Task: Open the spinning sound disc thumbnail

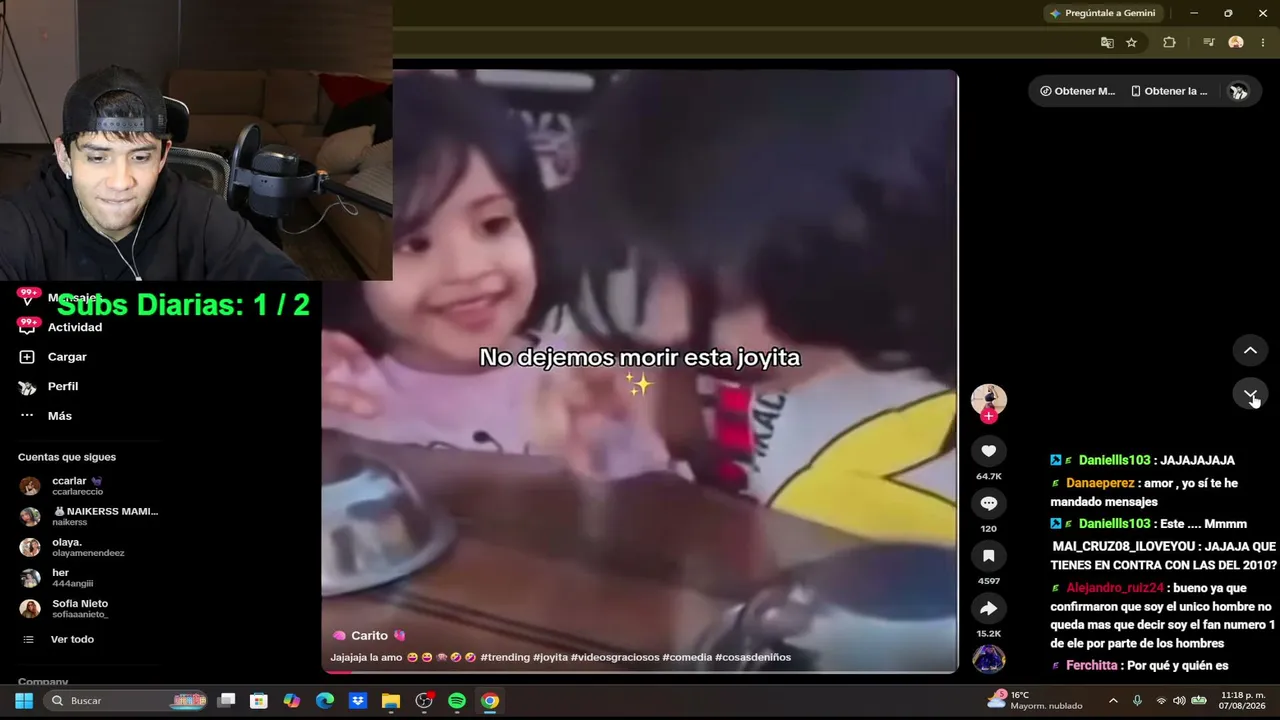Action: (989, 659)
